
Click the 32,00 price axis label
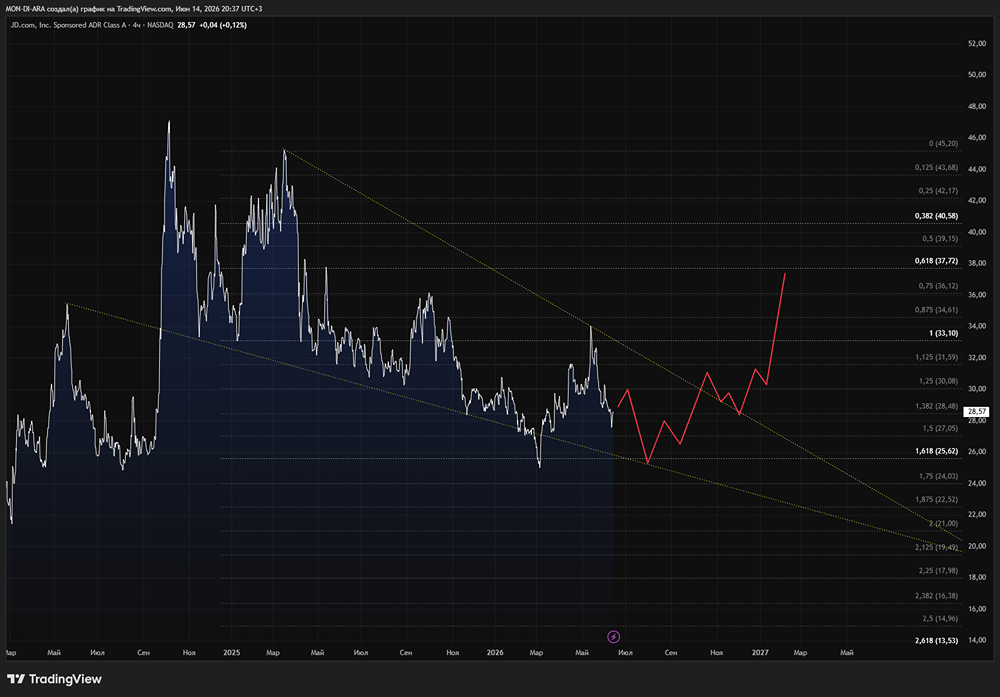pyautogui.click(x=977, y=358)
